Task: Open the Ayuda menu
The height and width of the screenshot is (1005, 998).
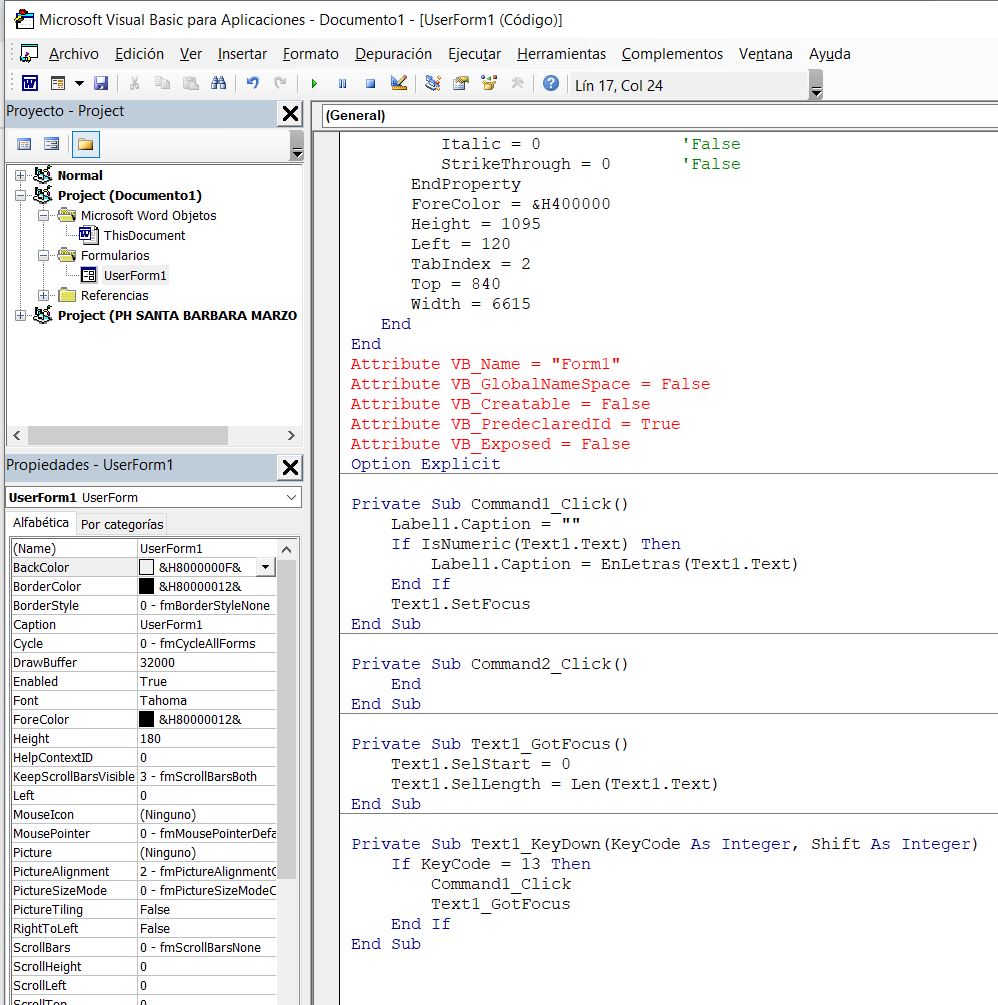Action: click(x=829, y=54)
